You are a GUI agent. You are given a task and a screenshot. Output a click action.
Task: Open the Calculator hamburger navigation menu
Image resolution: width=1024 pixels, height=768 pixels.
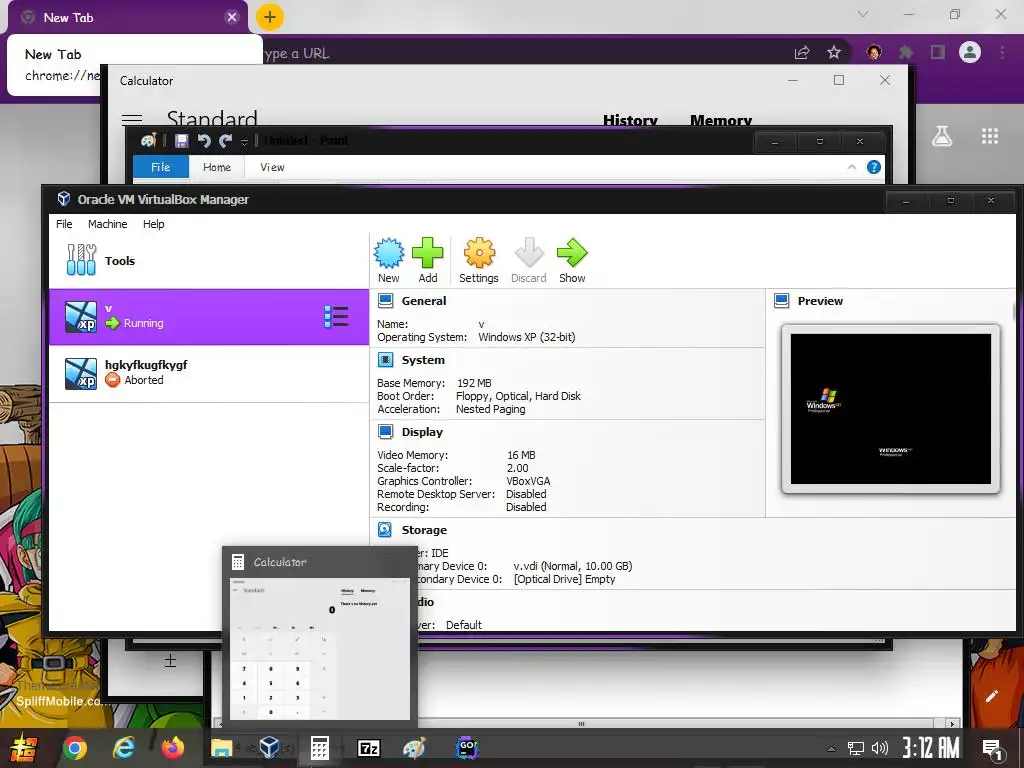[132, 118]
